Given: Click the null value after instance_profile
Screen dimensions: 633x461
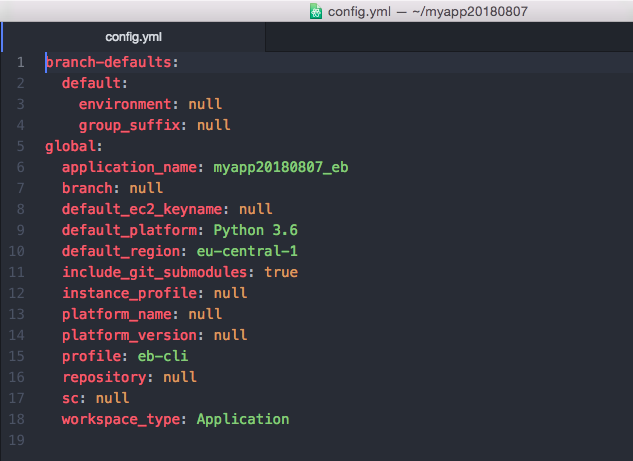Looking at the screenshot, I should (230, 293).
